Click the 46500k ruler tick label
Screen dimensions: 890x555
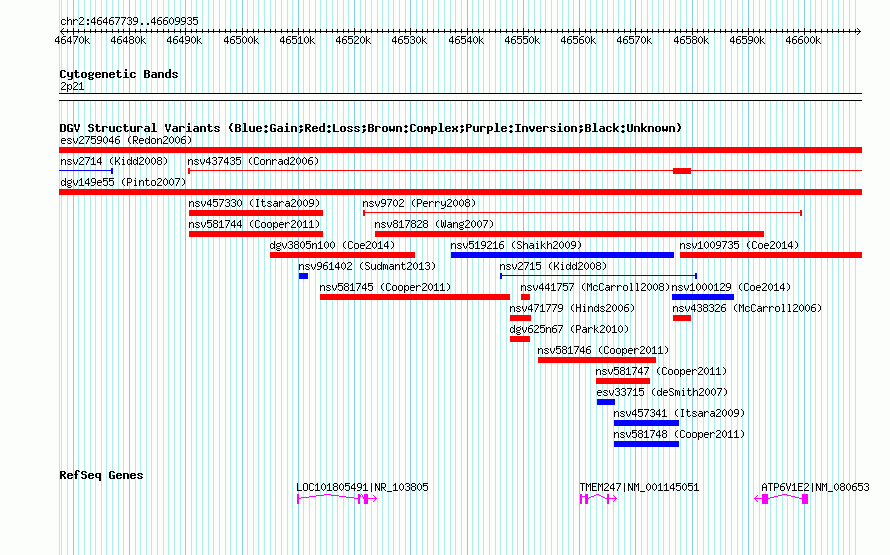(241, 41)
